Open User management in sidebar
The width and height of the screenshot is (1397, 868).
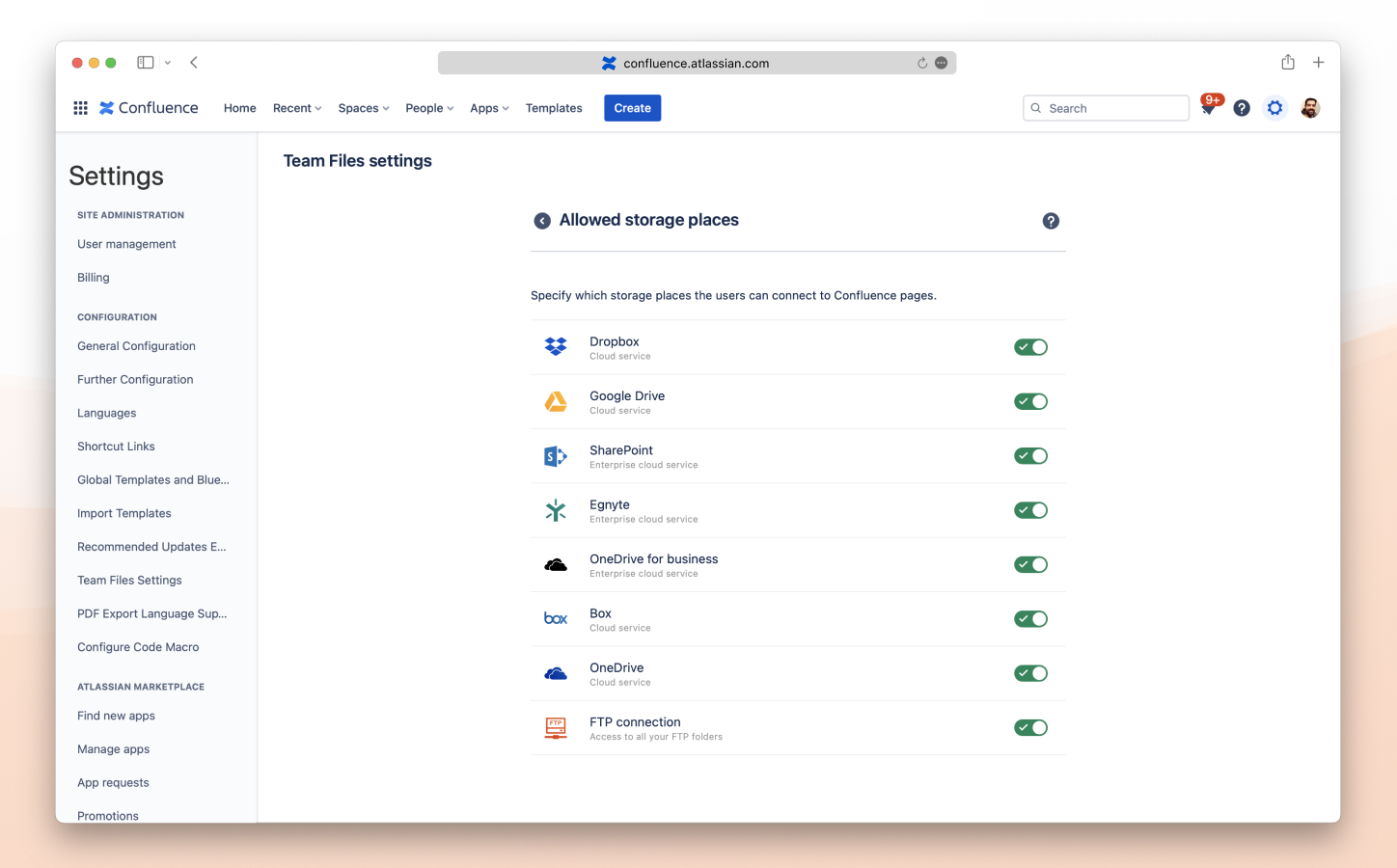click(126, 244)
